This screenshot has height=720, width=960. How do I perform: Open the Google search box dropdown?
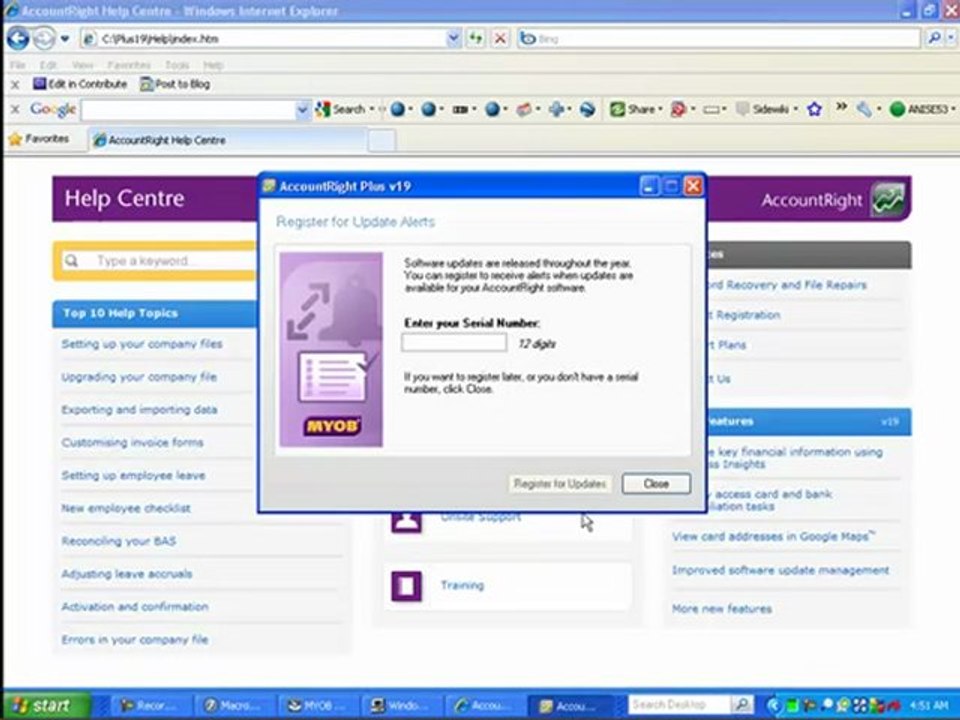coord(302,110)
